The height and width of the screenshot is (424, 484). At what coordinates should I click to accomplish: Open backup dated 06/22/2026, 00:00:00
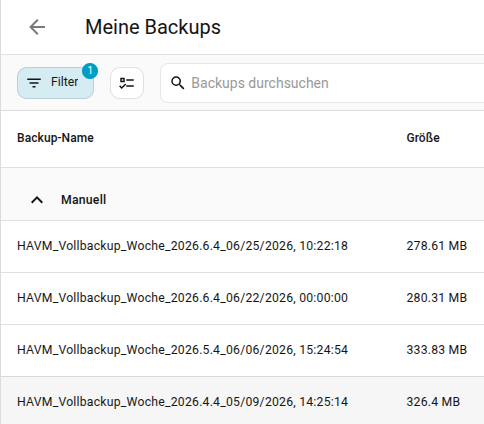pos(182,298)
